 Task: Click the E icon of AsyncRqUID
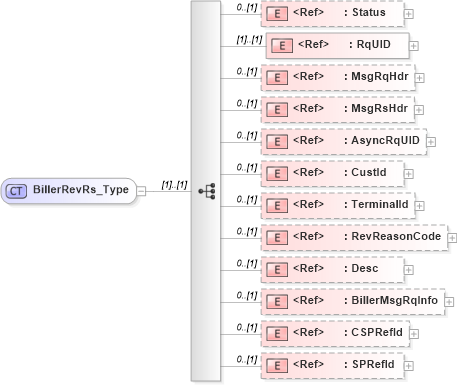point(277,142)
